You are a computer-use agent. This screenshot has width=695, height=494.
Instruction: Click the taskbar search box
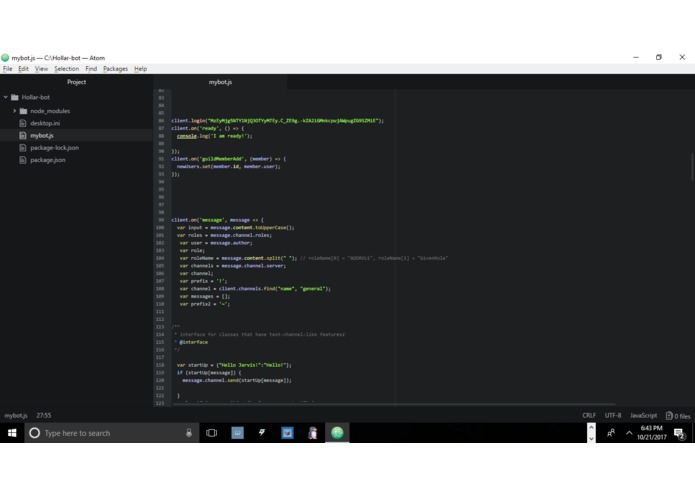pyautogui.click(x=111, y=433)
